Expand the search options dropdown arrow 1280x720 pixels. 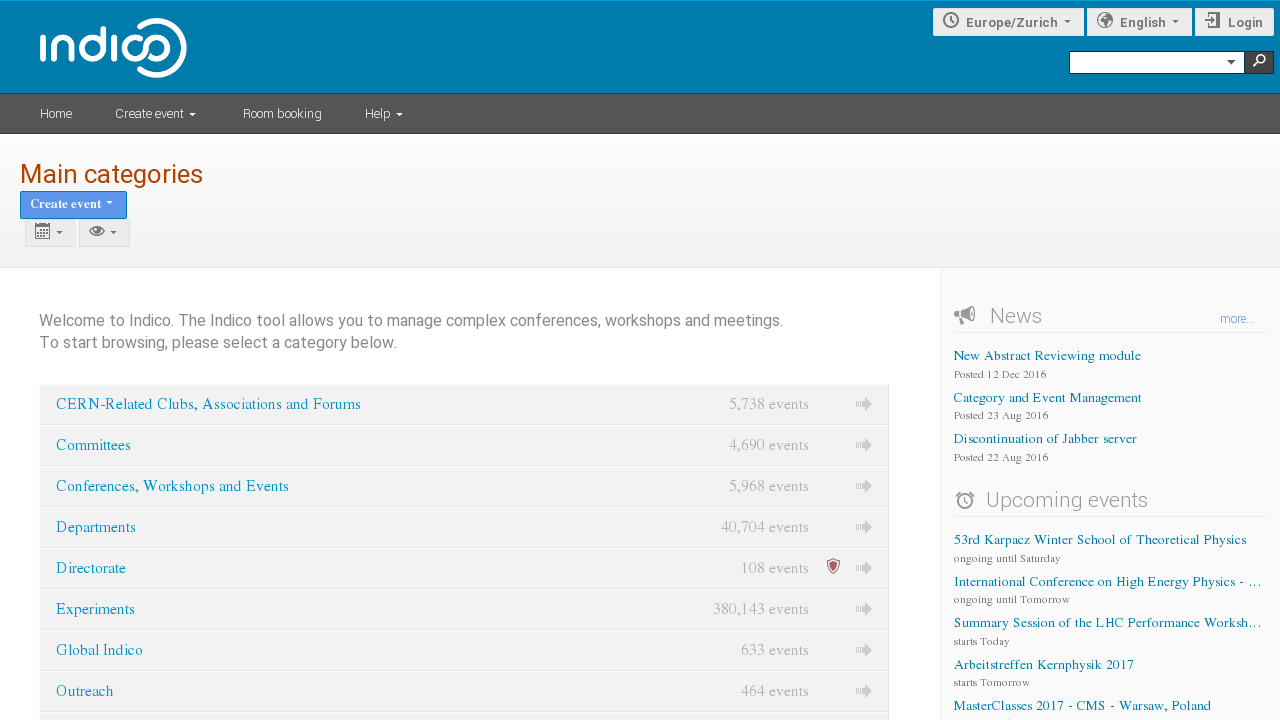tap(1232, 62)
